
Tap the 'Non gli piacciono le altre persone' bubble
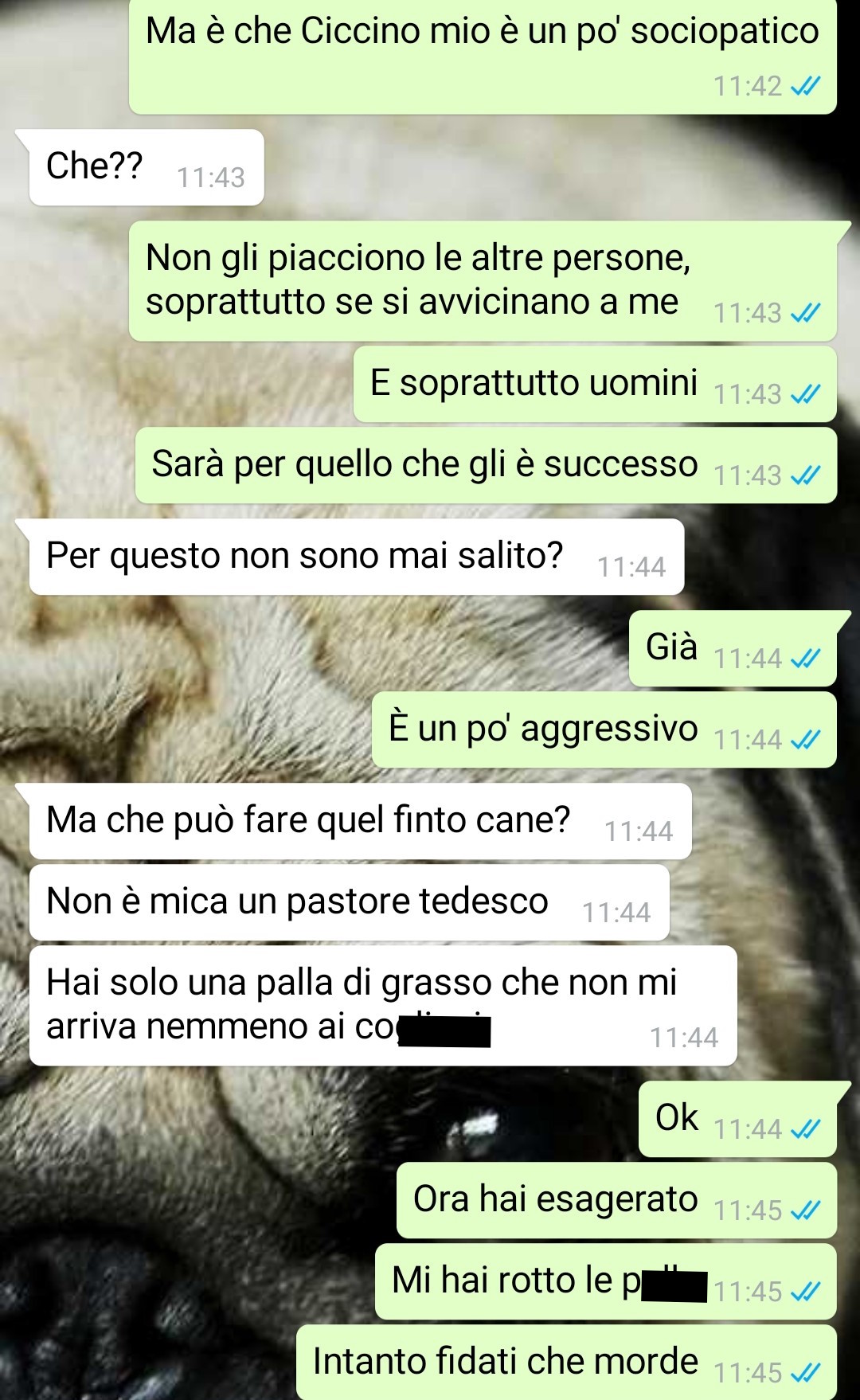point(483,281)
